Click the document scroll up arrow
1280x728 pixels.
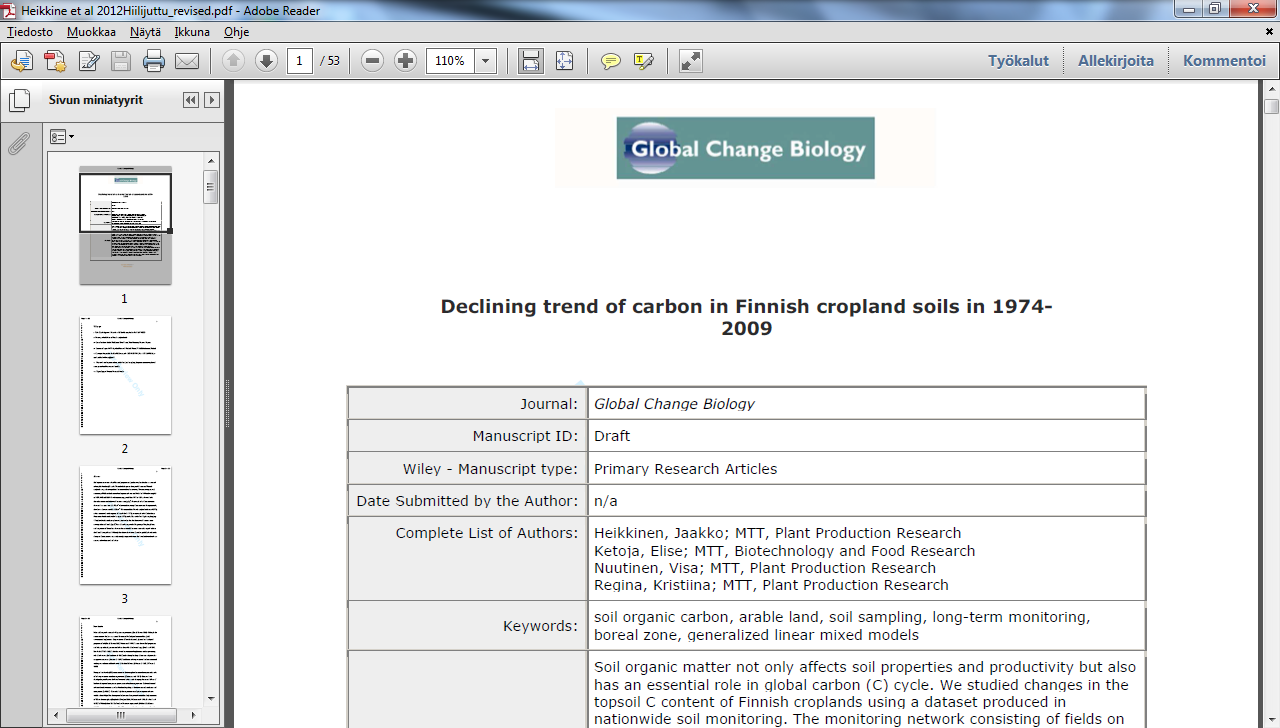point(1271,88)
